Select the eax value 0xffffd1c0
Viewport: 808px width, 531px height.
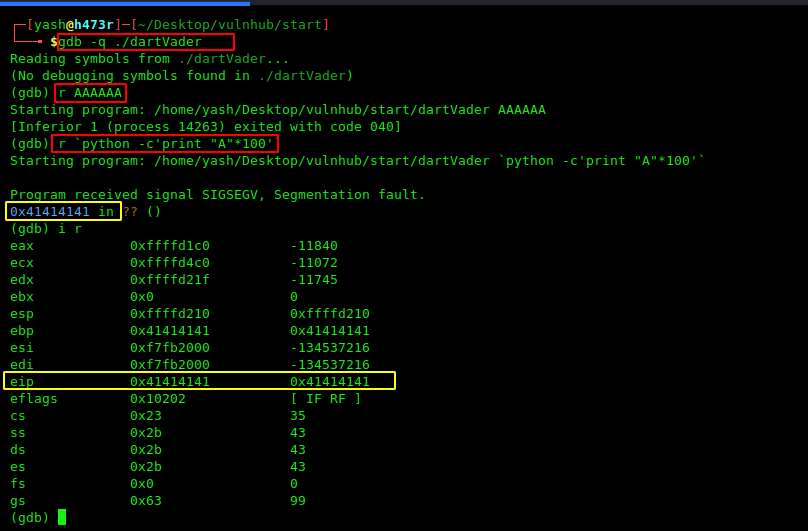pos(170,246)
